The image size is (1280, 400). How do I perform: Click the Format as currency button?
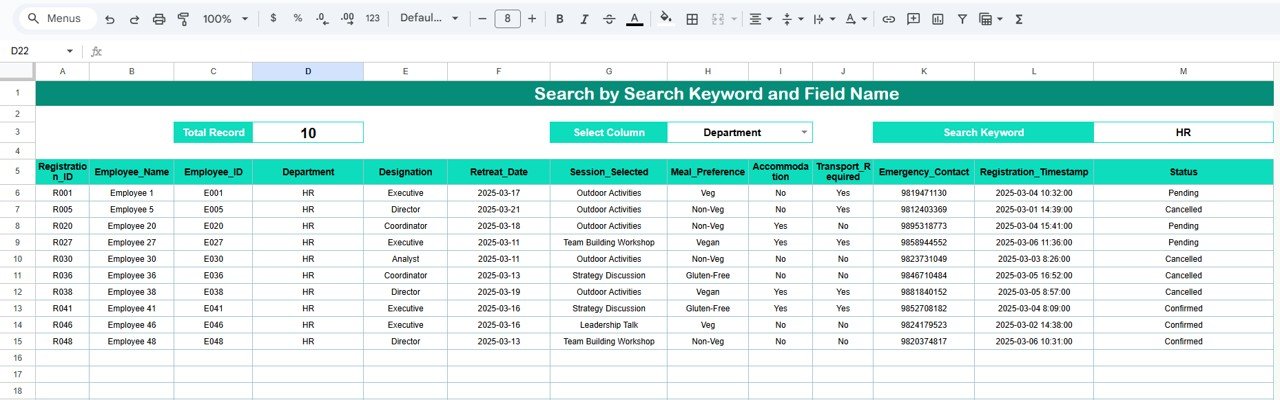tap(273, 19)
